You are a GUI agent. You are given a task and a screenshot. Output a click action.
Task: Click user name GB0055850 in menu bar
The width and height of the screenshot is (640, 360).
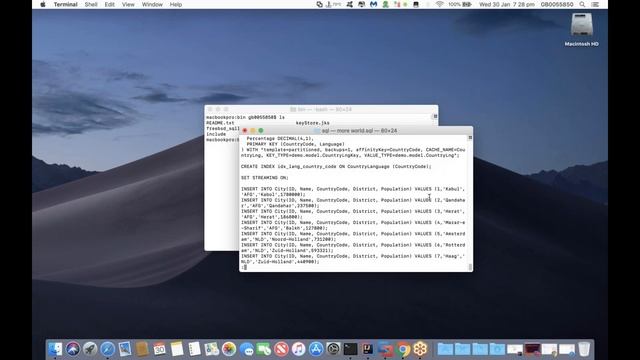[557, 4]
